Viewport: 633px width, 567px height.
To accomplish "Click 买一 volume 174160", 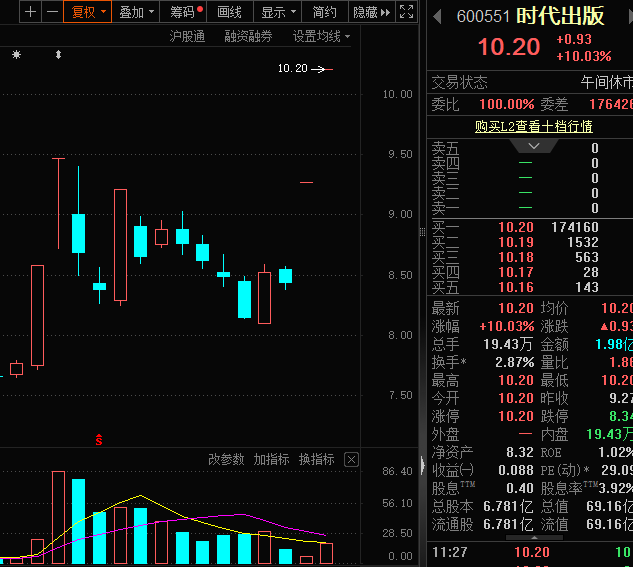I will pyautogui.click(x=575, y=227).
